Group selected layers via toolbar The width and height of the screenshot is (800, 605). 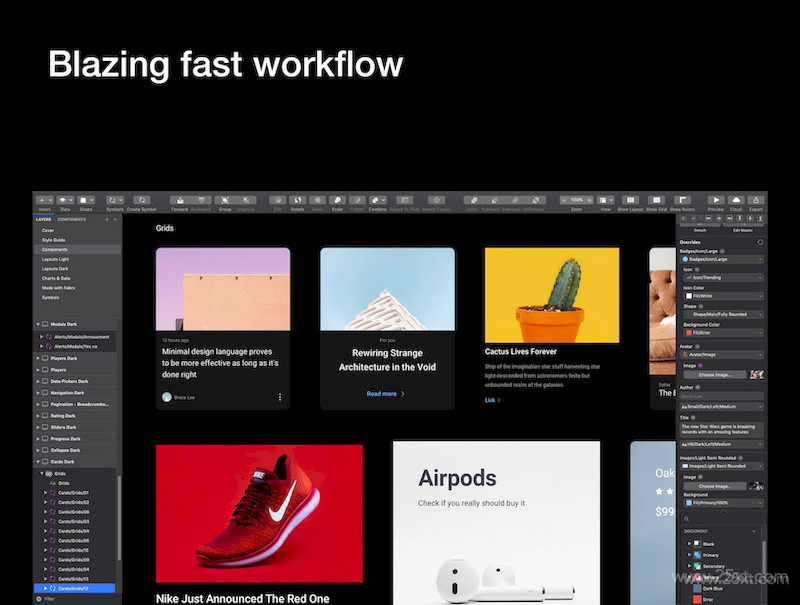click(x=225, y=200)
